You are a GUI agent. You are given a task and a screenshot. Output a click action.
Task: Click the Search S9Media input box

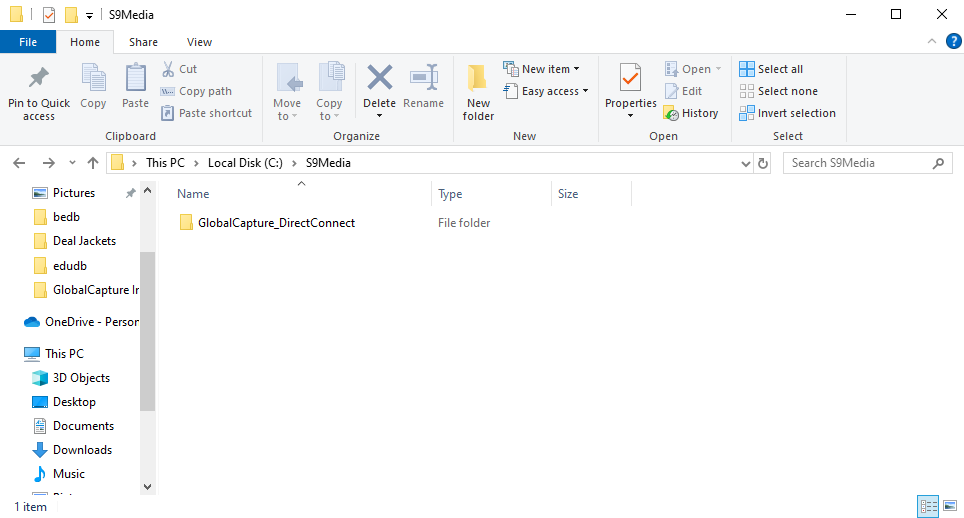[856, 163]
